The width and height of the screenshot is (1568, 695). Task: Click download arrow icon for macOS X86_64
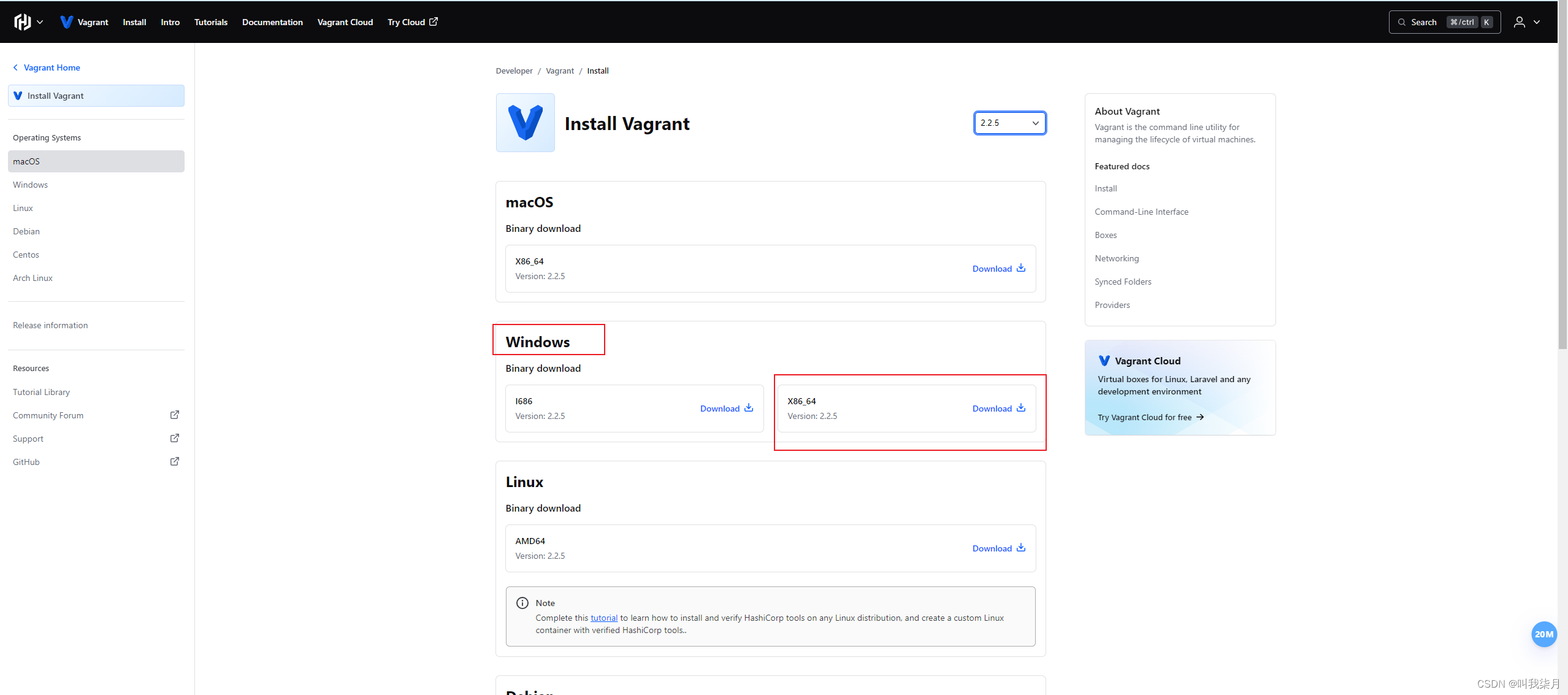pos(1021,268)
